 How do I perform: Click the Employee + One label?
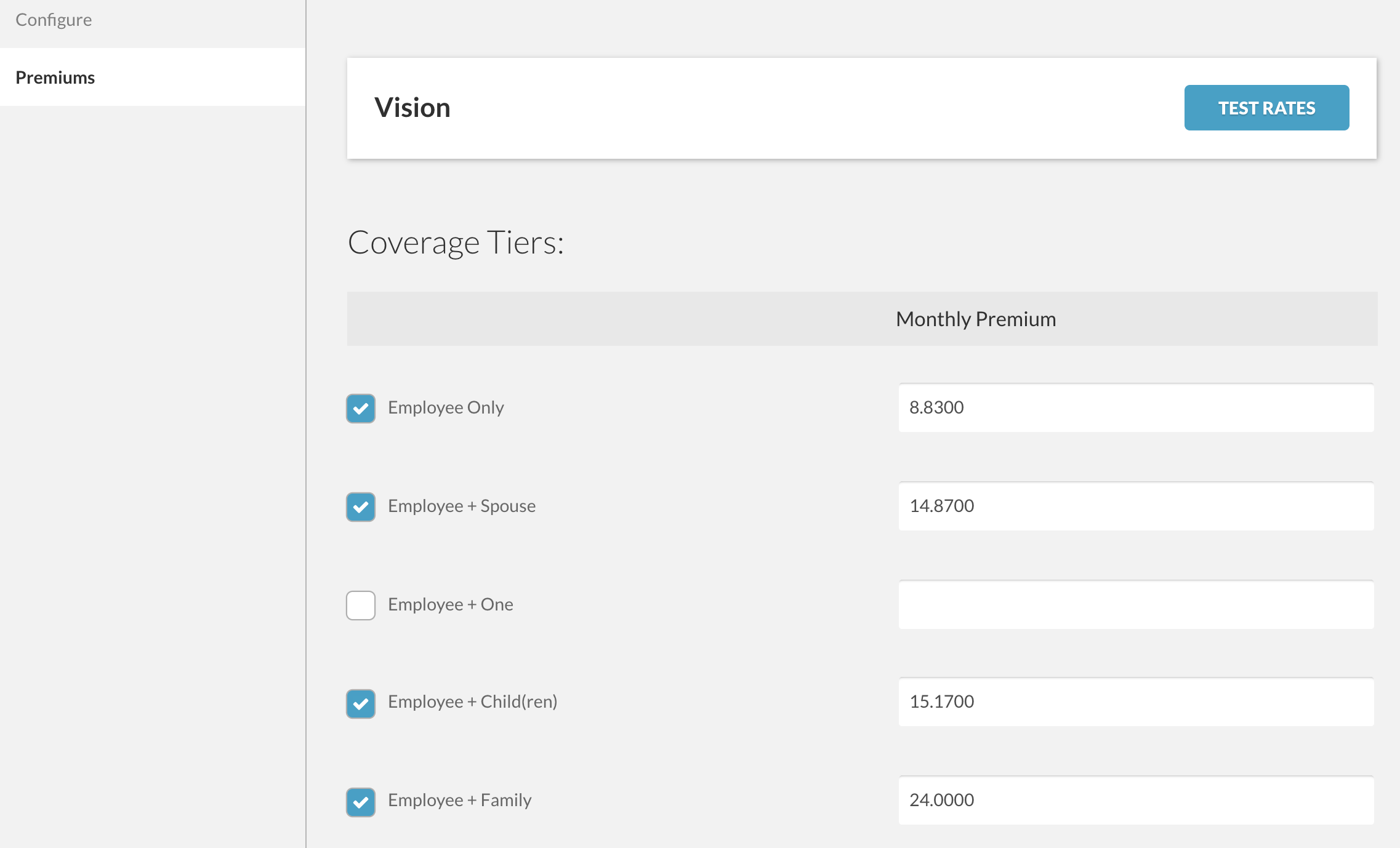(x=451, y=604)
